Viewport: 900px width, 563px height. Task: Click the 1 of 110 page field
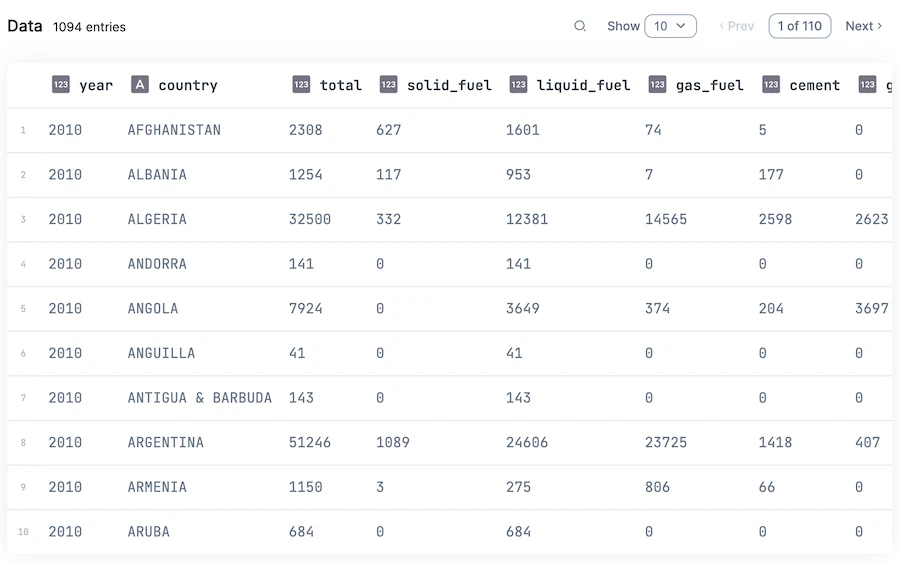[x=800, y=26]
